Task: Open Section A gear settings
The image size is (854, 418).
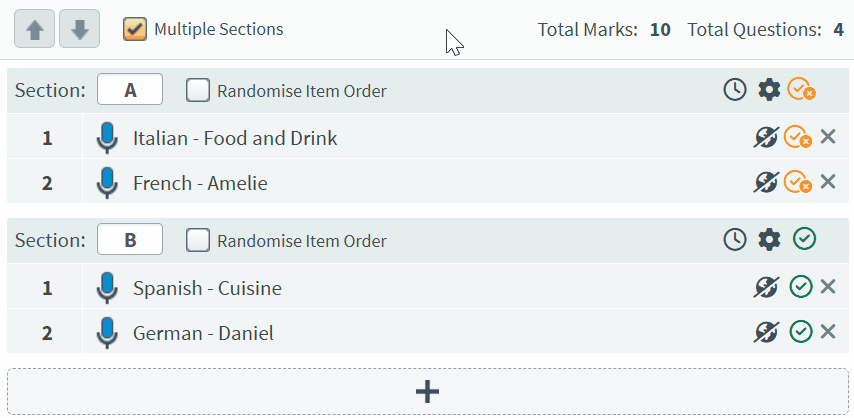Action: 768,90
